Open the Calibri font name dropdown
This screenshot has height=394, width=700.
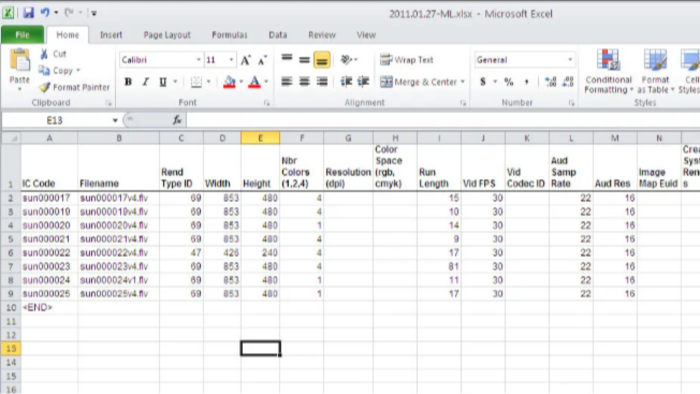point(199,60)
